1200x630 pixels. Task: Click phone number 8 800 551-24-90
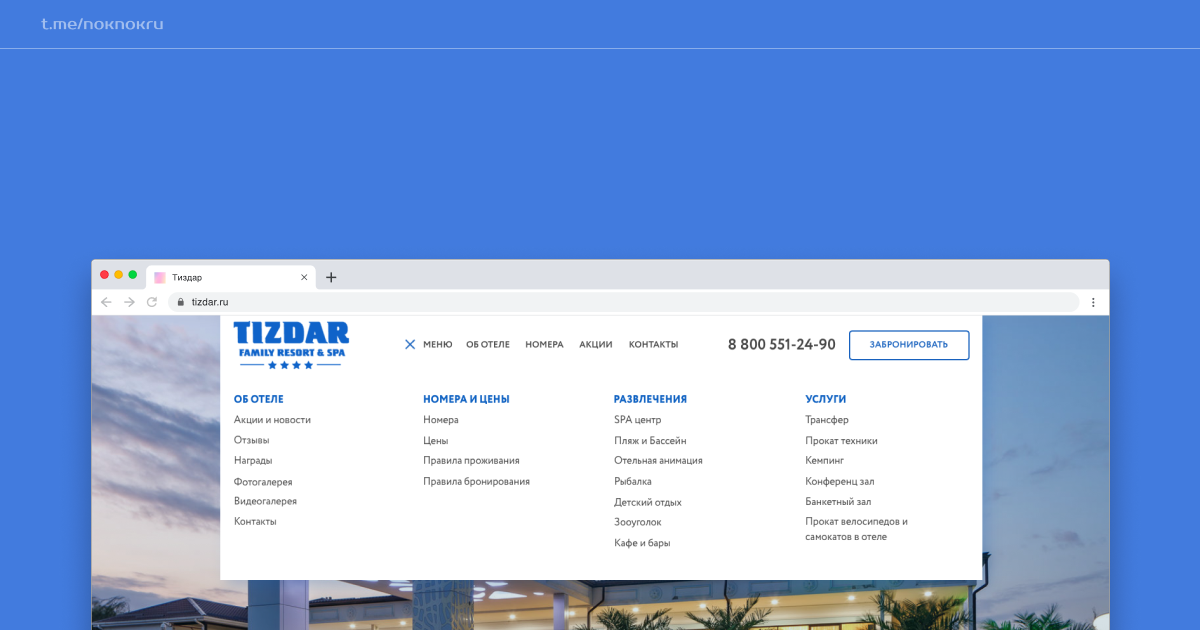point(782,344)
